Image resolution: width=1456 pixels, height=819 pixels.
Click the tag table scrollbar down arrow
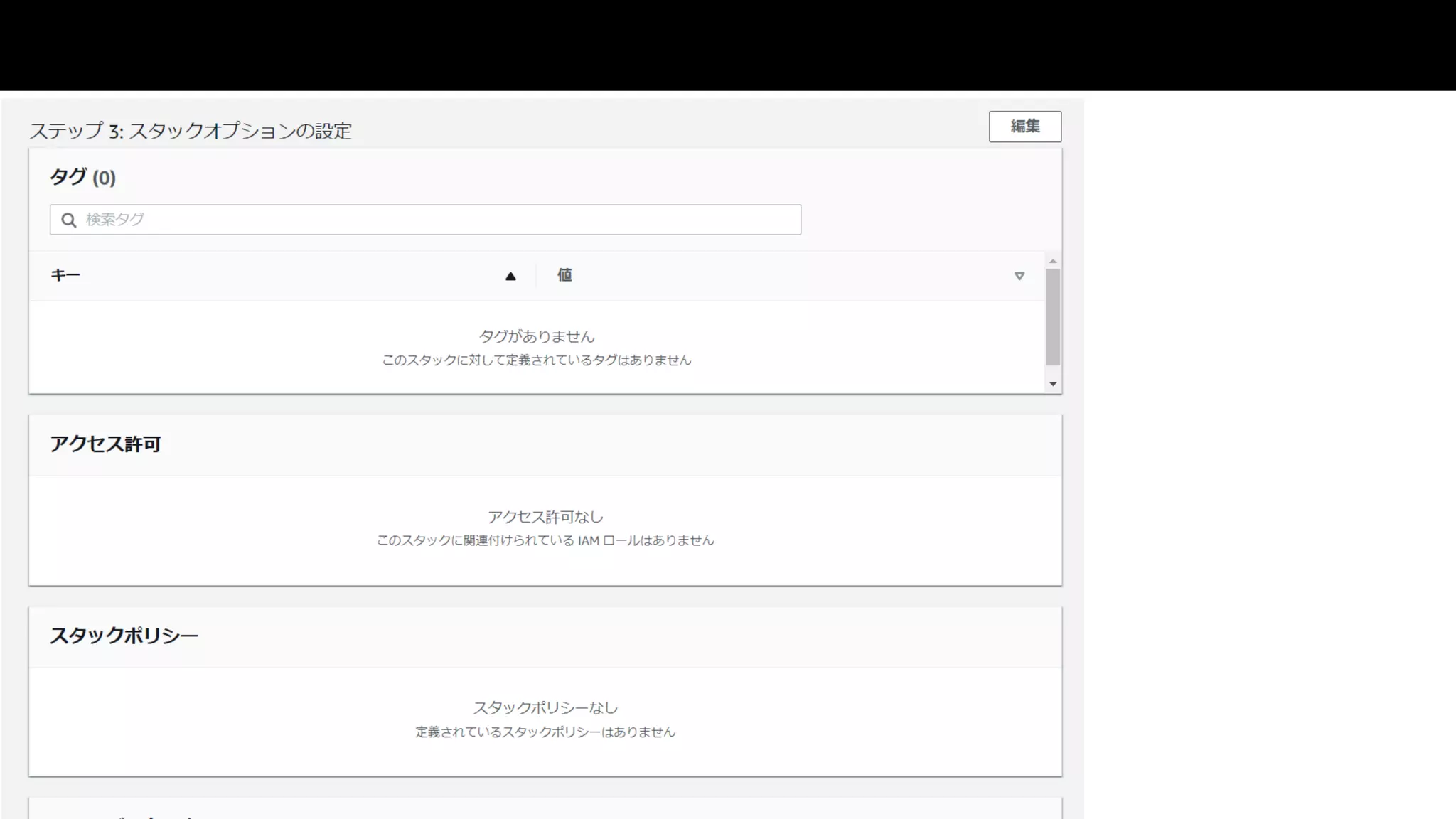(1053, 384)
